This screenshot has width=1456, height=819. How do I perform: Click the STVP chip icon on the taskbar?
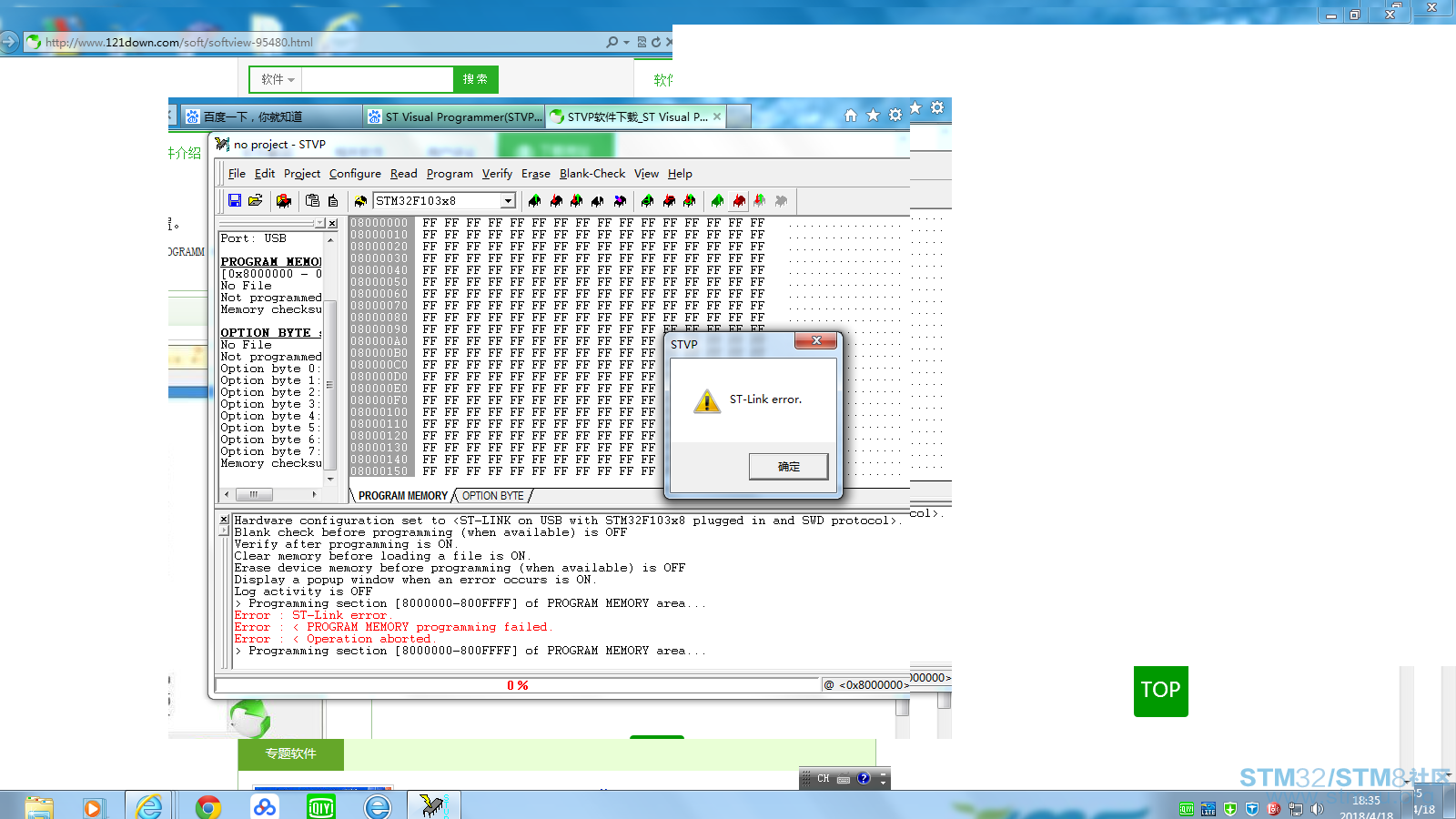(x=432, y=805)
